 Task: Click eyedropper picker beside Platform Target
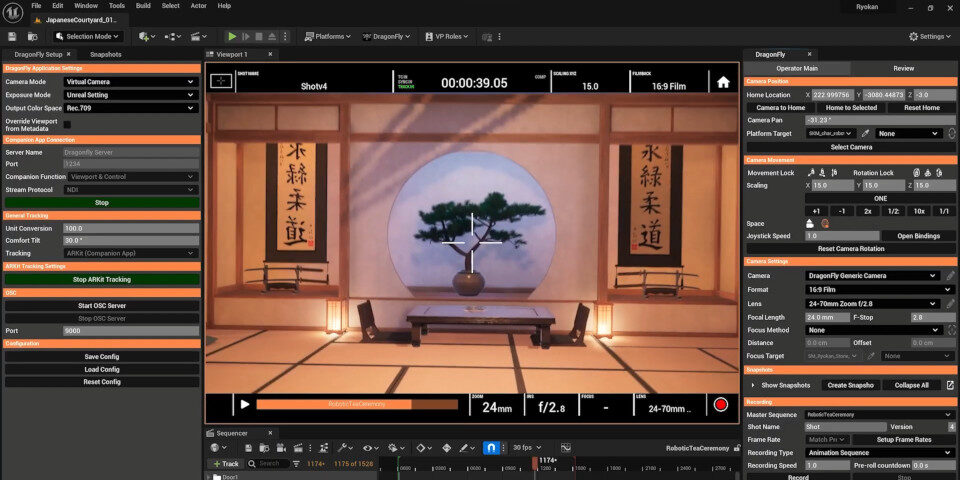866,133
